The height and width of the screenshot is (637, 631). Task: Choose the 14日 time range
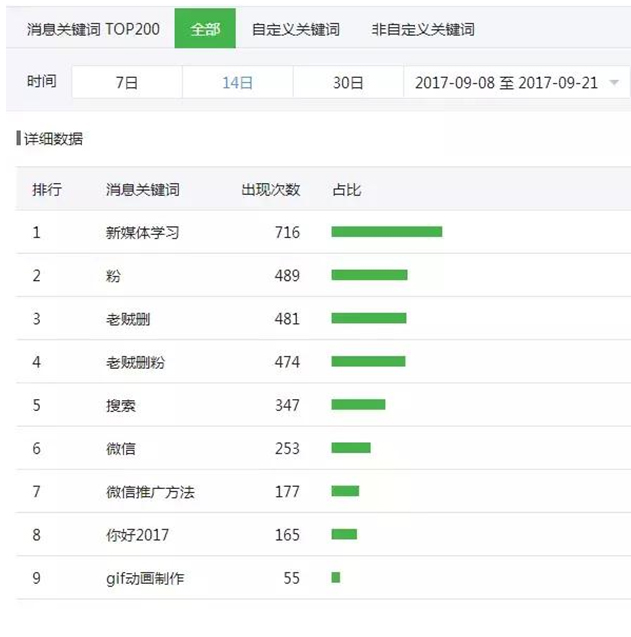coord(237,83)
